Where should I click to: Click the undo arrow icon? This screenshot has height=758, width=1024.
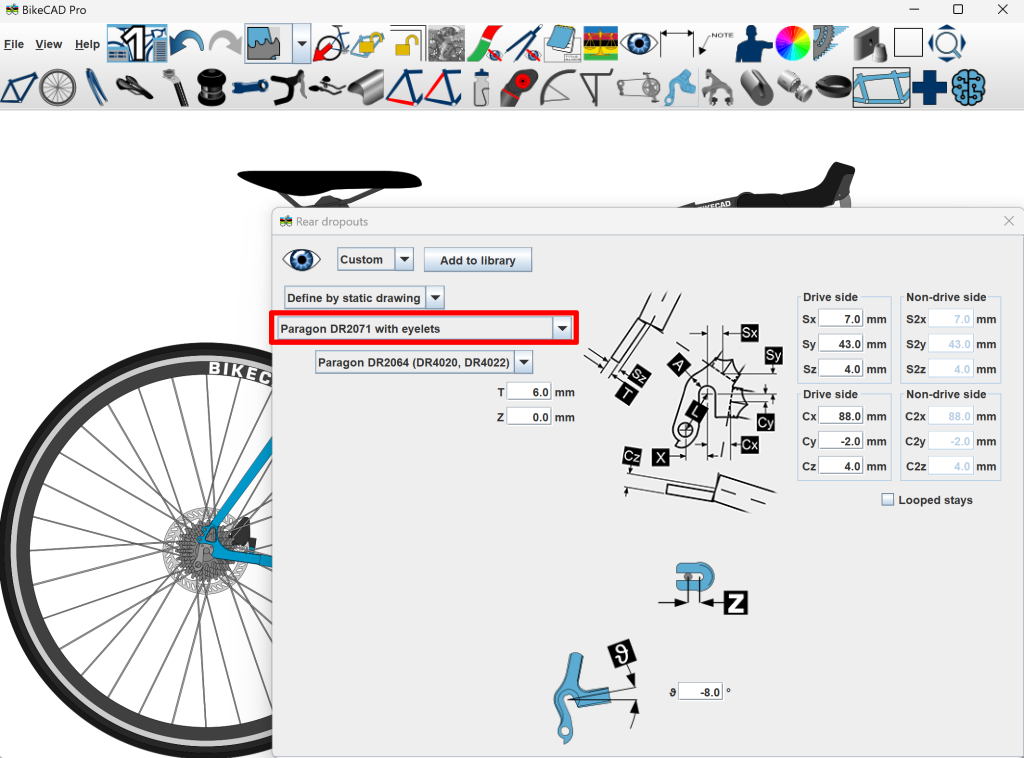pyautogui.click(x=186, y=44)
